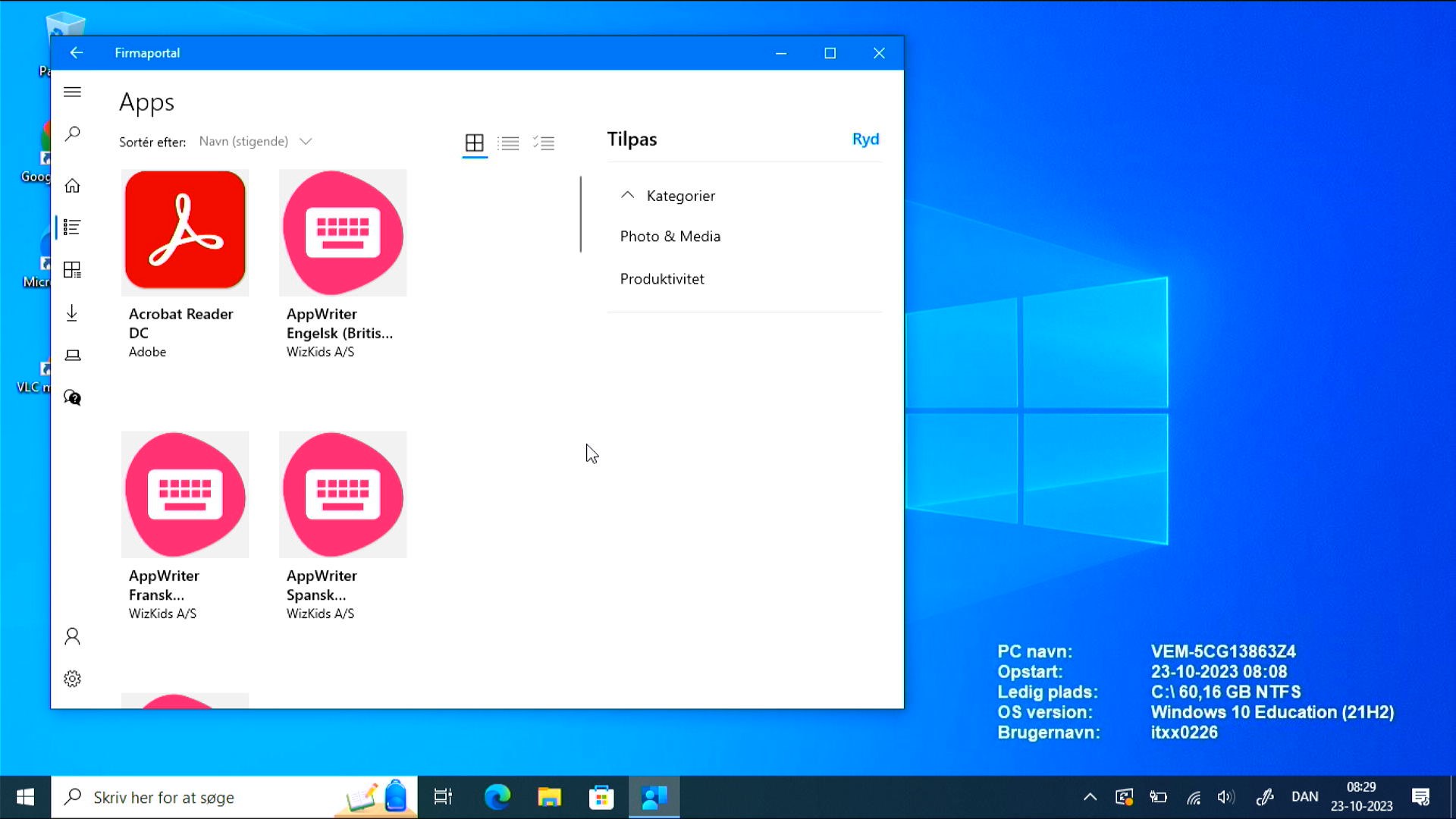Switch to tile grid view
Image resolution: width=1456 pixels, height=819 pixels.
click(474, 143)
